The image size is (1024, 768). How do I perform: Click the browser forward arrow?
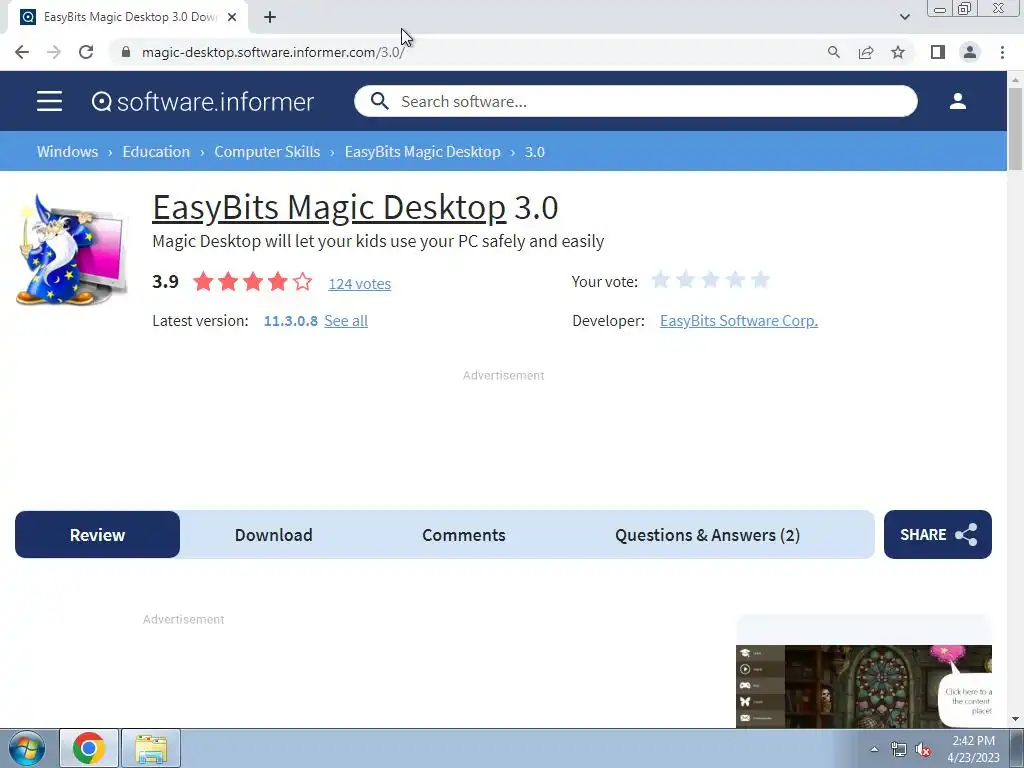(x=54, y=52)
